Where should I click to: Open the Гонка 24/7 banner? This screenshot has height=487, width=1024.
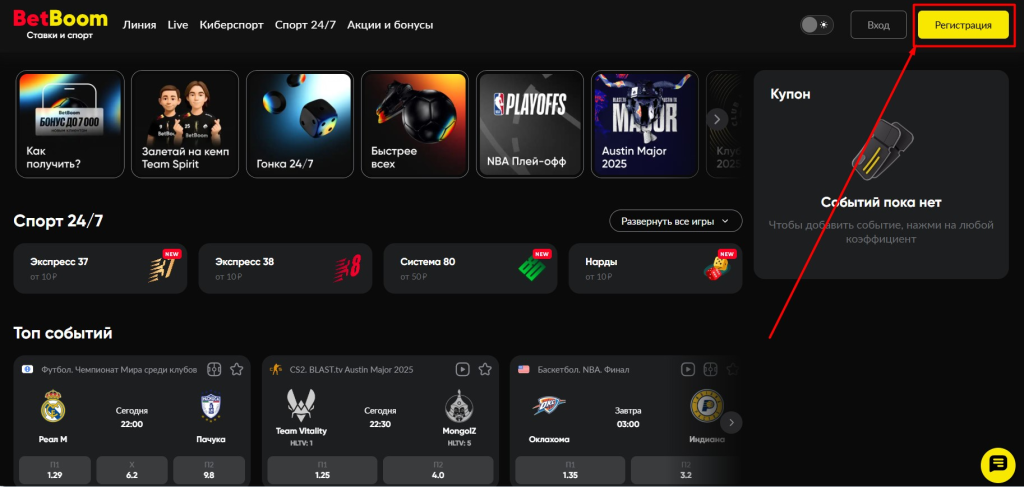point(300,124)
